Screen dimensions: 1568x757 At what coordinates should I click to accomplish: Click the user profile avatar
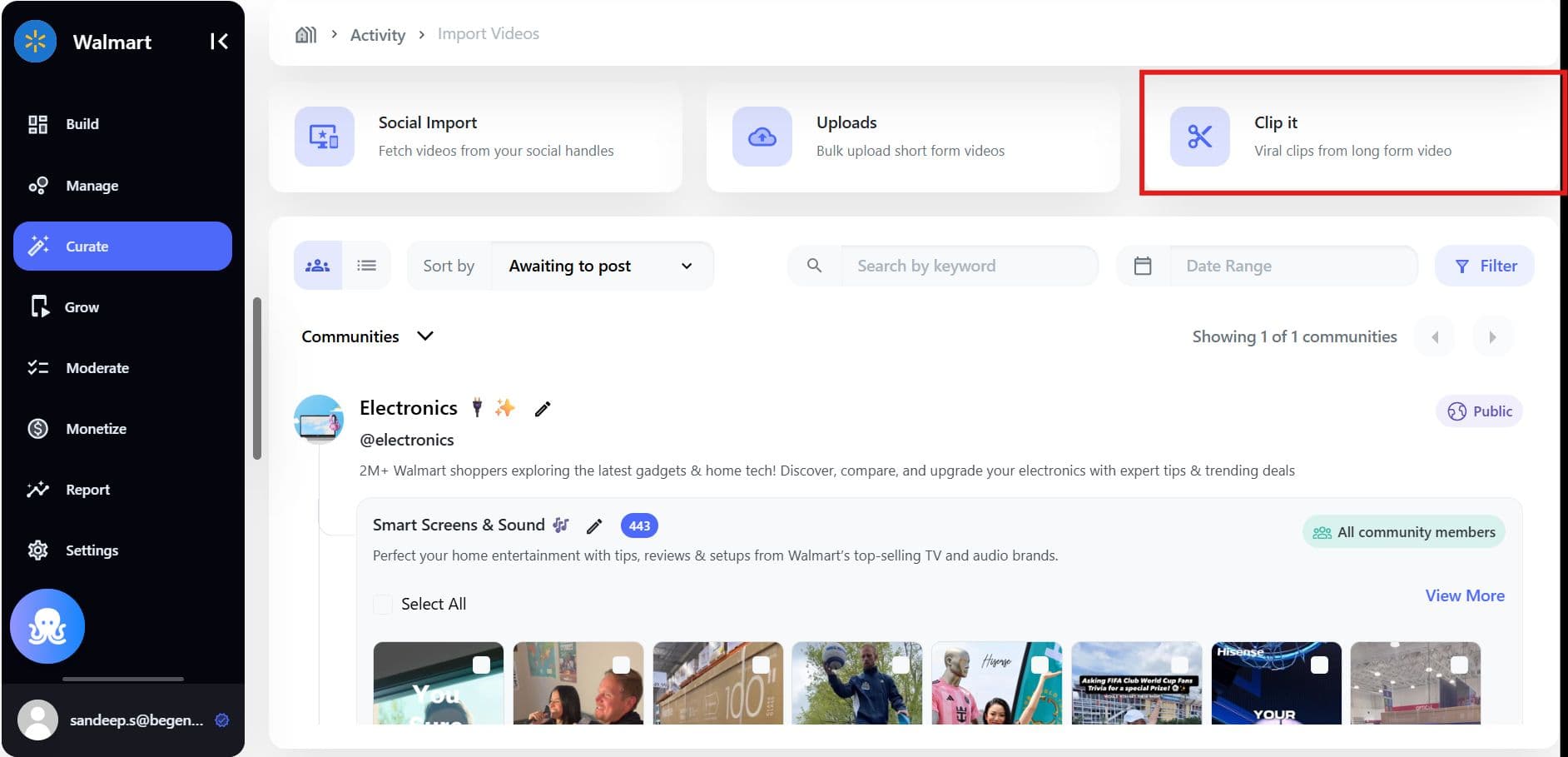pos(37,720)
